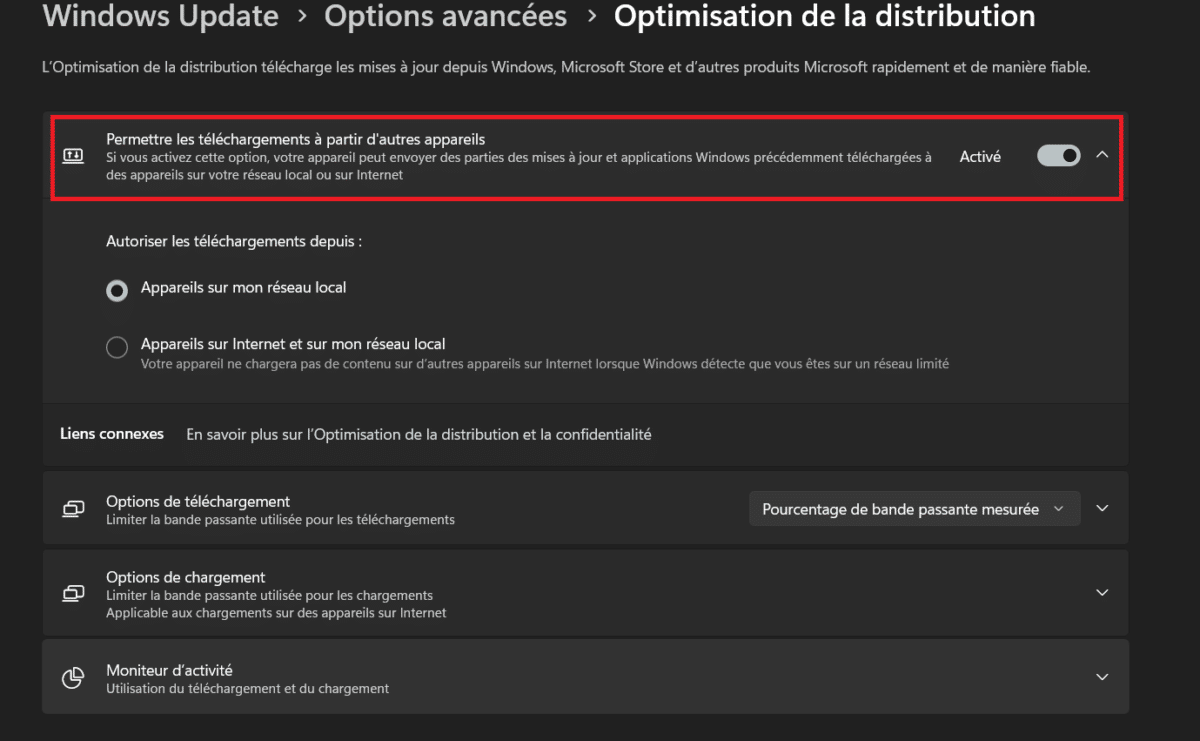Select "Appareils sur mon réseau local"
1200x741 pixels.
click(x=117, y=290)
